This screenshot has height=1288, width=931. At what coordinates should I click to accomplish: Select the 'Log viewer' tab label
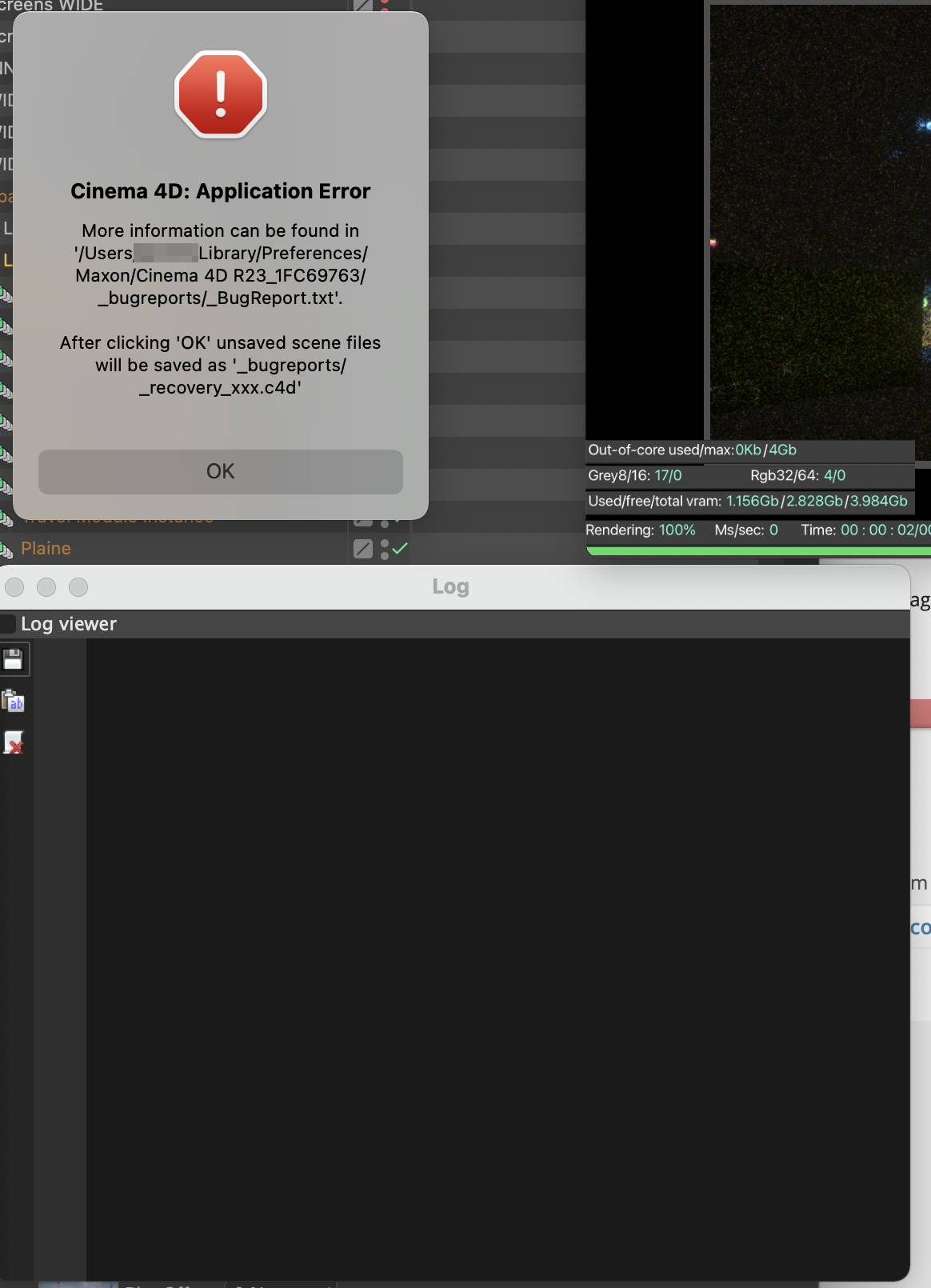coord(69,624)
